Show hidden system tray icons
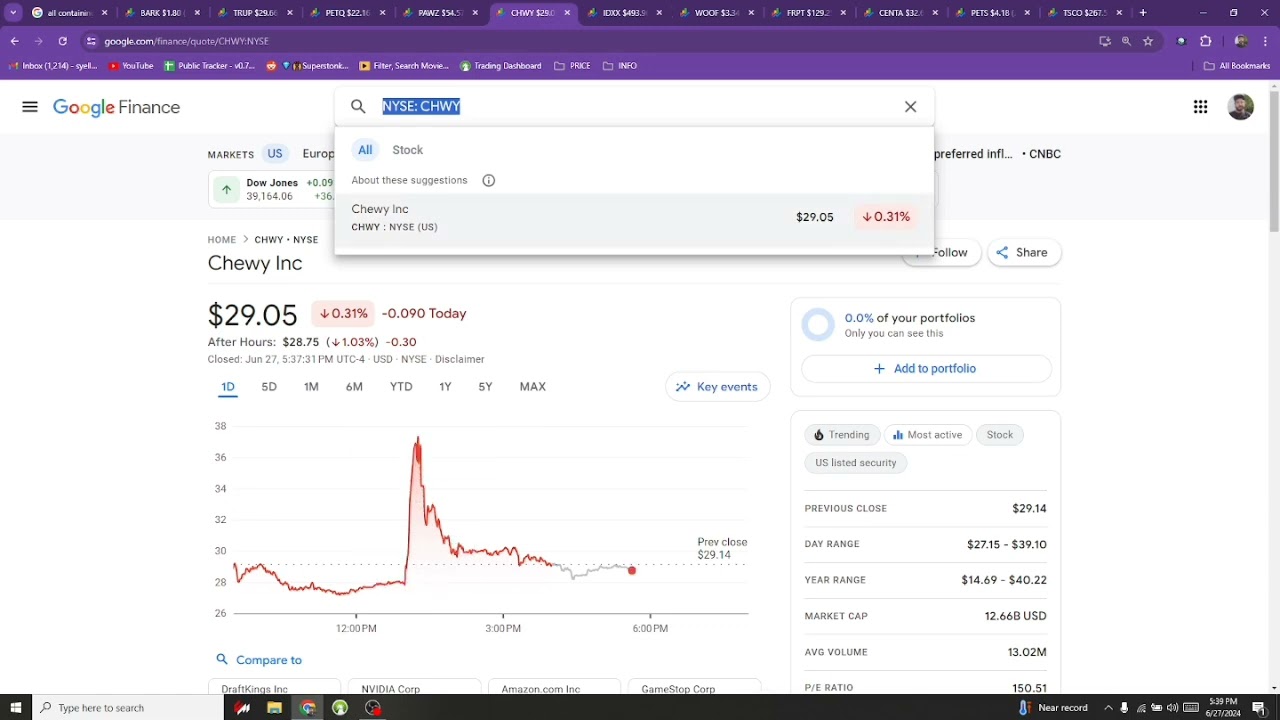This screenshot has width=1280, height=720. coord(1108,707)
